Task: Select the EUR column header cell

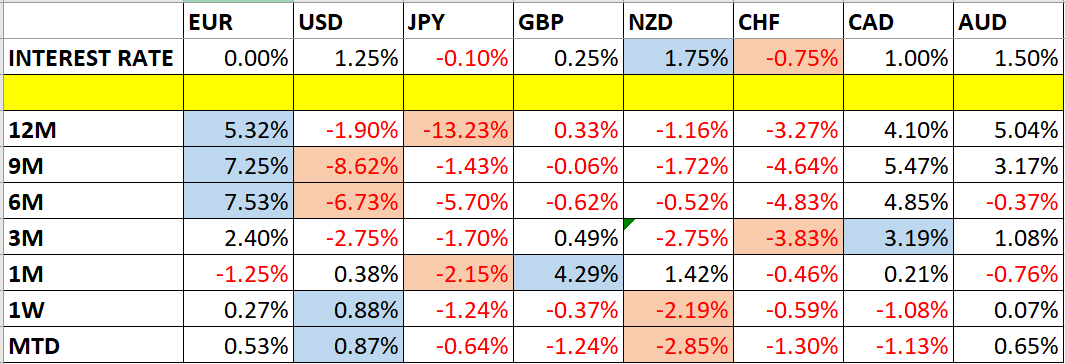Action: pos(238,22)
